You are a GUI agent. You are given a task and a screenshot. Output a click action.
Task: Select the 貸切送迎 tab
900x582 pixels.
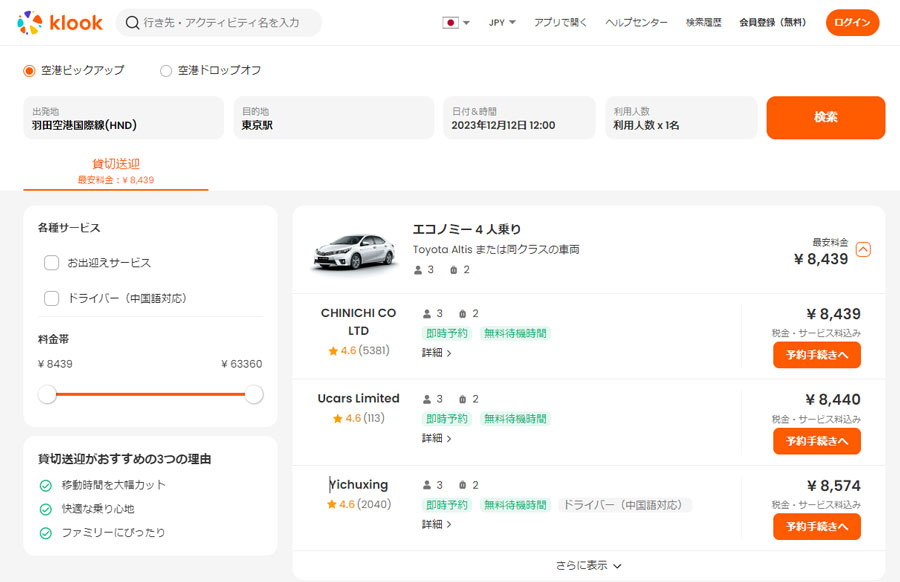pos(116,171)
